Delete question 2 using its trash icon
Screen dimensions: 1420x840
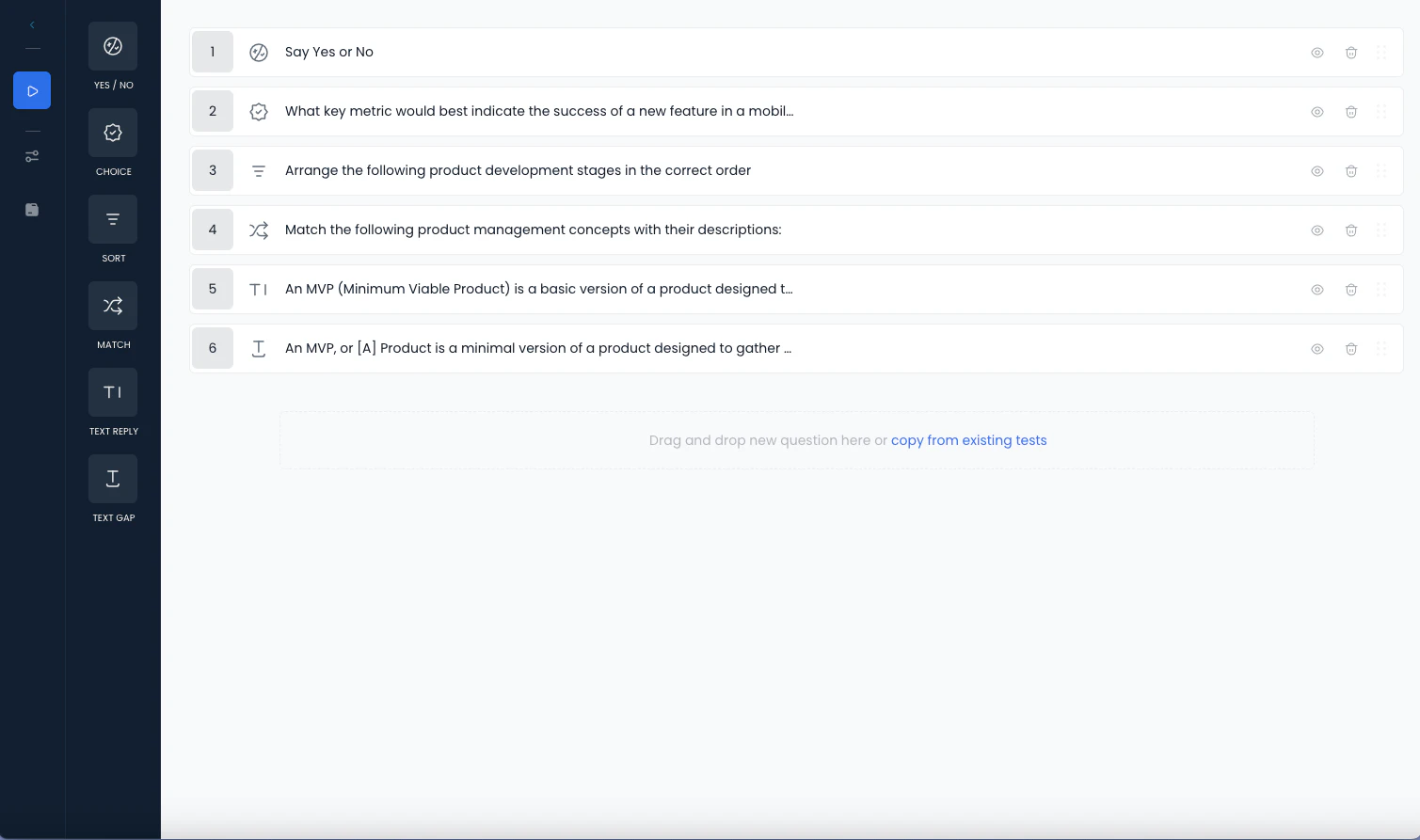click(x=1351, y=111)
